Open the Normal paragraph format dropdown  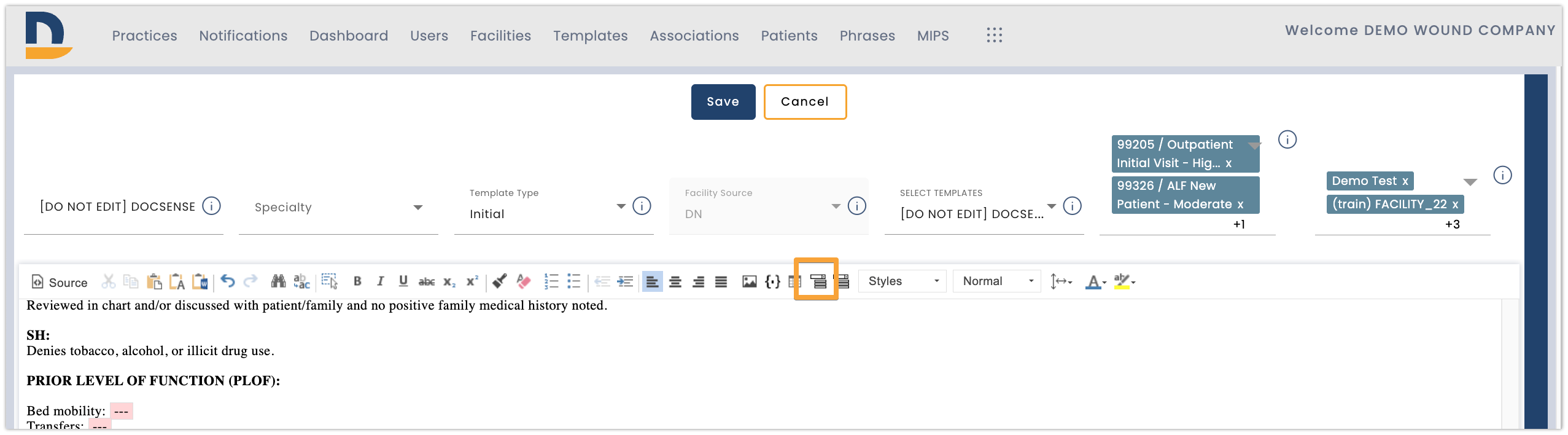pyautogui.click(x=997, y=281)
